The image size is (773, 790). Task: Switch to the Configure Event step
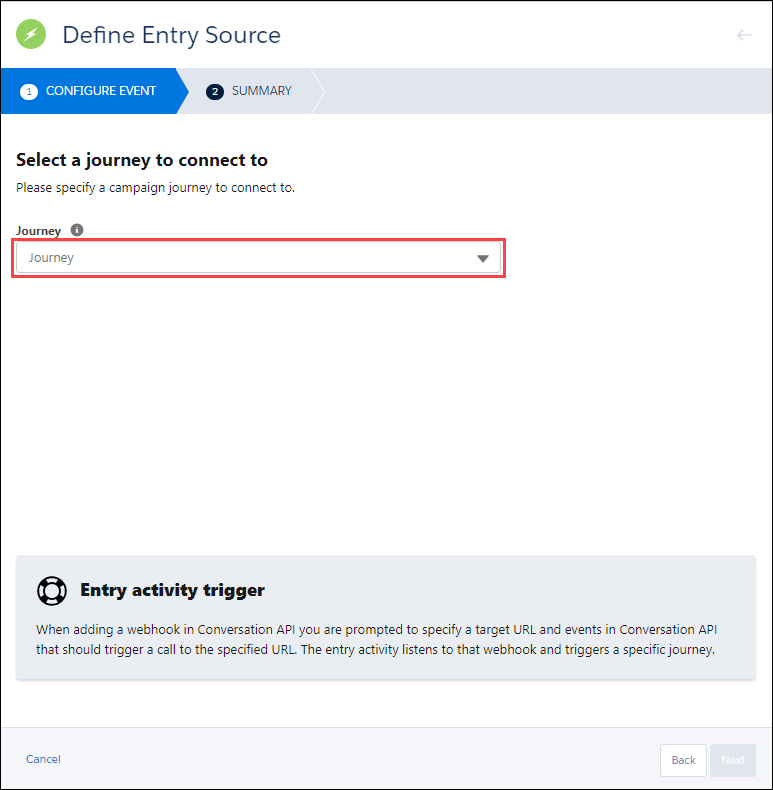100,91
